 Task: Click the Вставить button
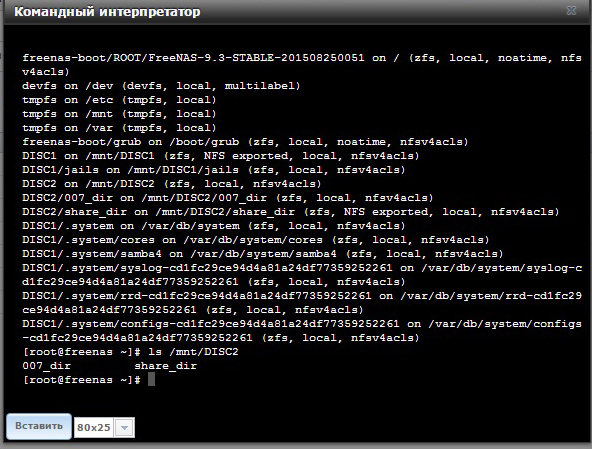point(39,426)
